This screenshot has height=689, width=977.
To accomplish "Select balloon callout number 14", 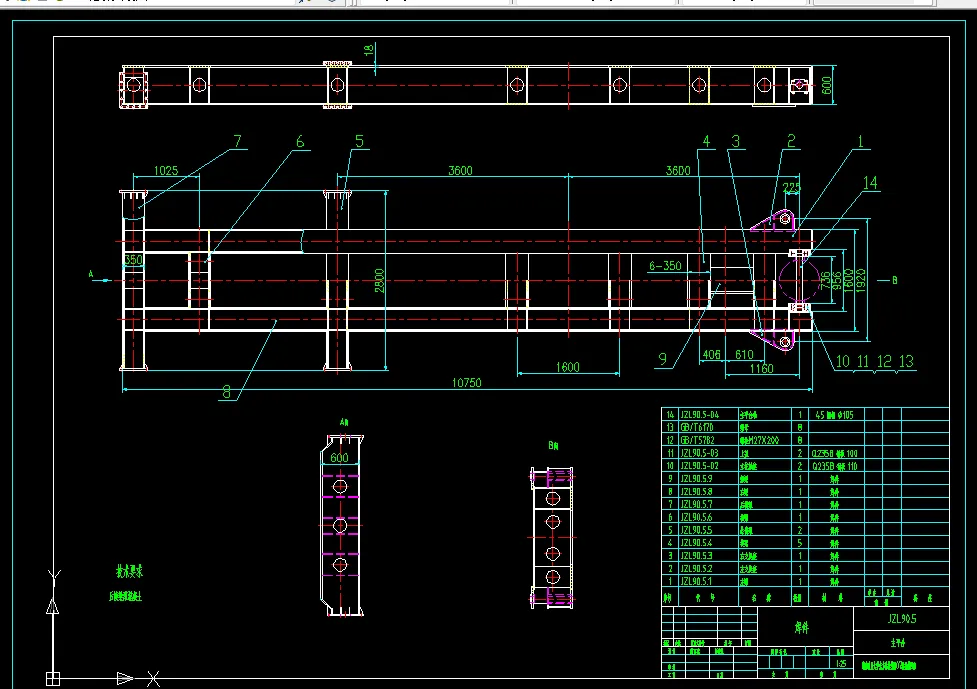I will [870, 183].
